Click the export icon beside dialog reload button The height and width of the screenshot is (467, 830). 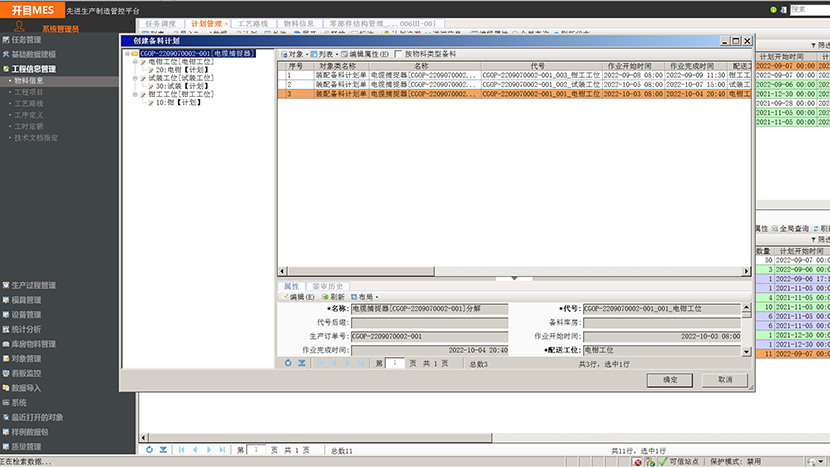point(301,363)
